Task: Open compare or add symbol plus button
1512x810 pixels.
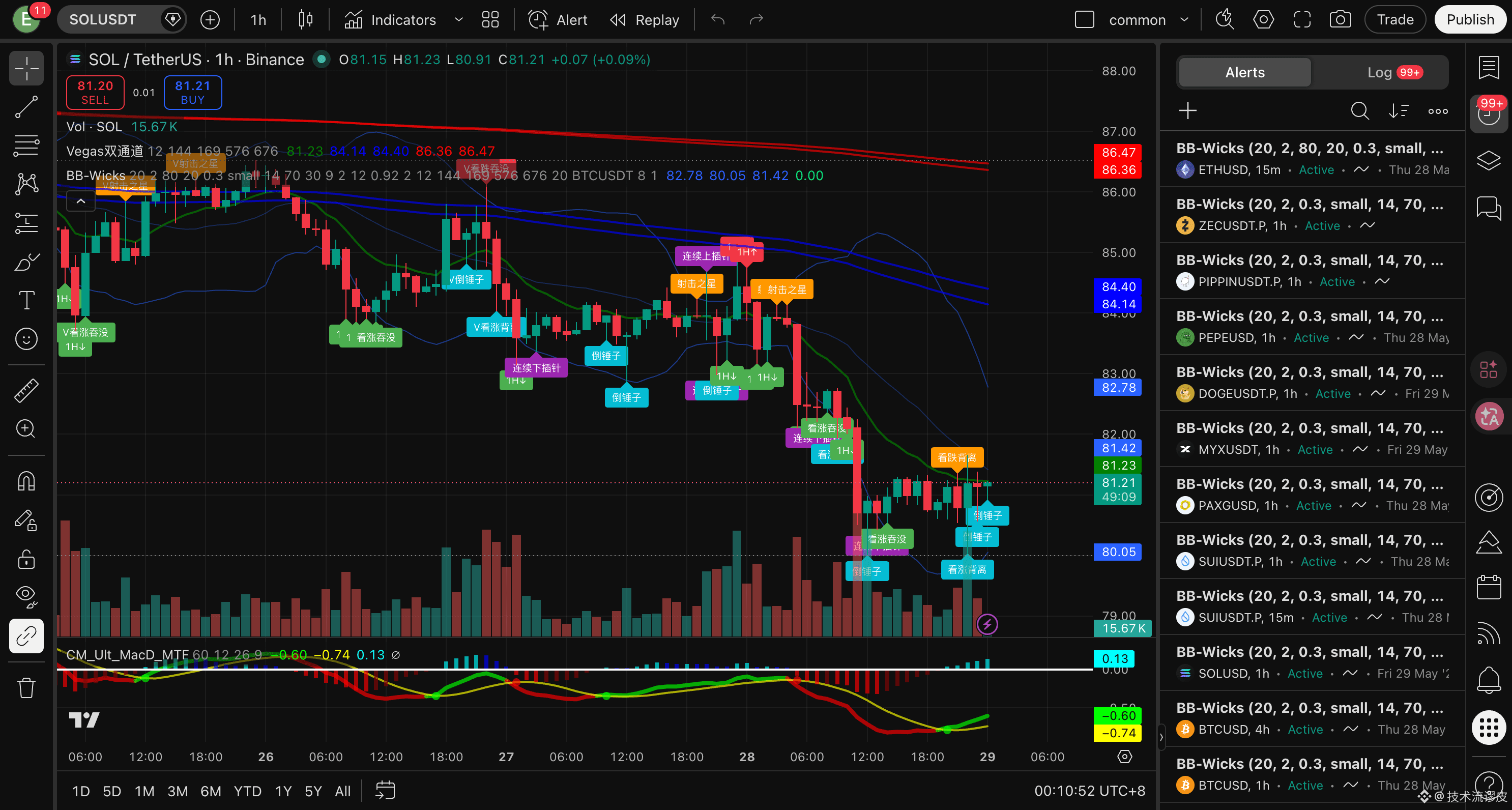Action: coord(210,20)
